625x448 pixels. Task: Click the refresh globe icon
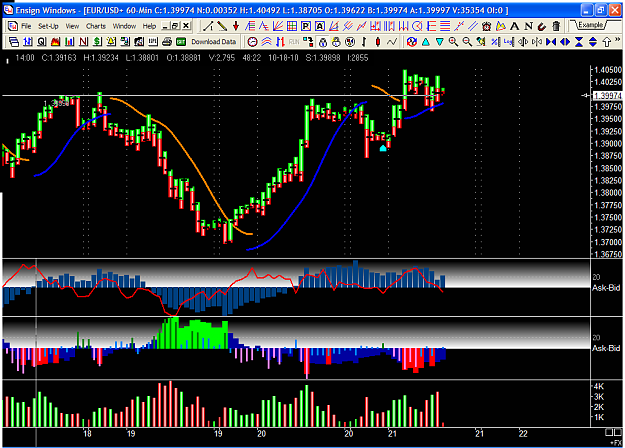[x=412, y=41]
